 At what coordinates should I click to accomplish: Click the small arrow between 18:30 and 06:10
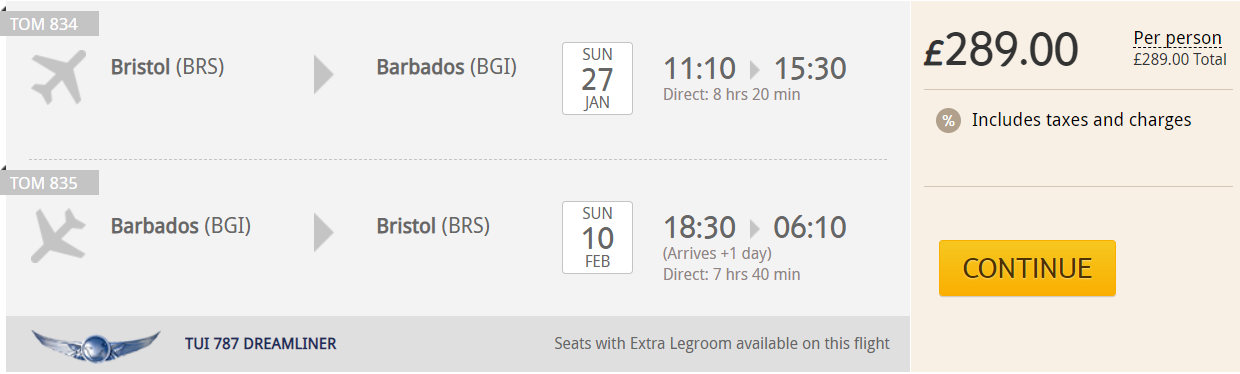[754, 228]
